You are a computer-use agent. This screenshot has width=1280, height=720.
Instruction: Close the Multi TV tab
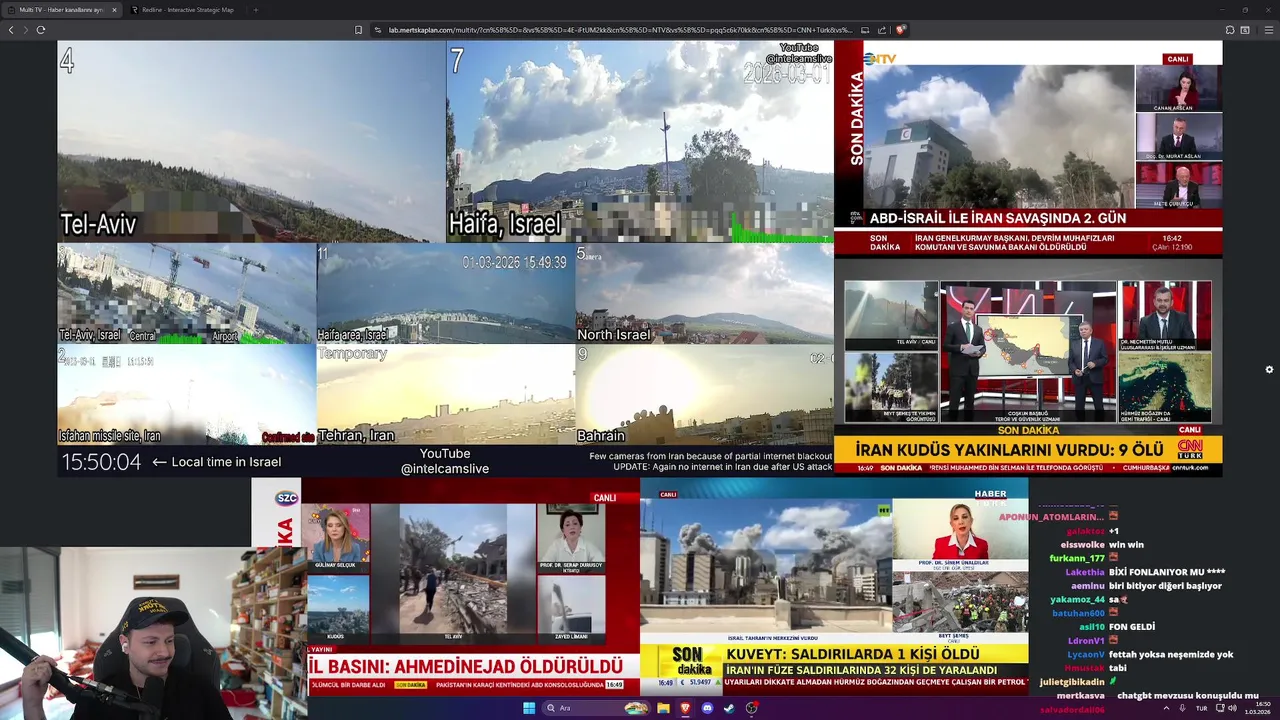click(114, 10)
